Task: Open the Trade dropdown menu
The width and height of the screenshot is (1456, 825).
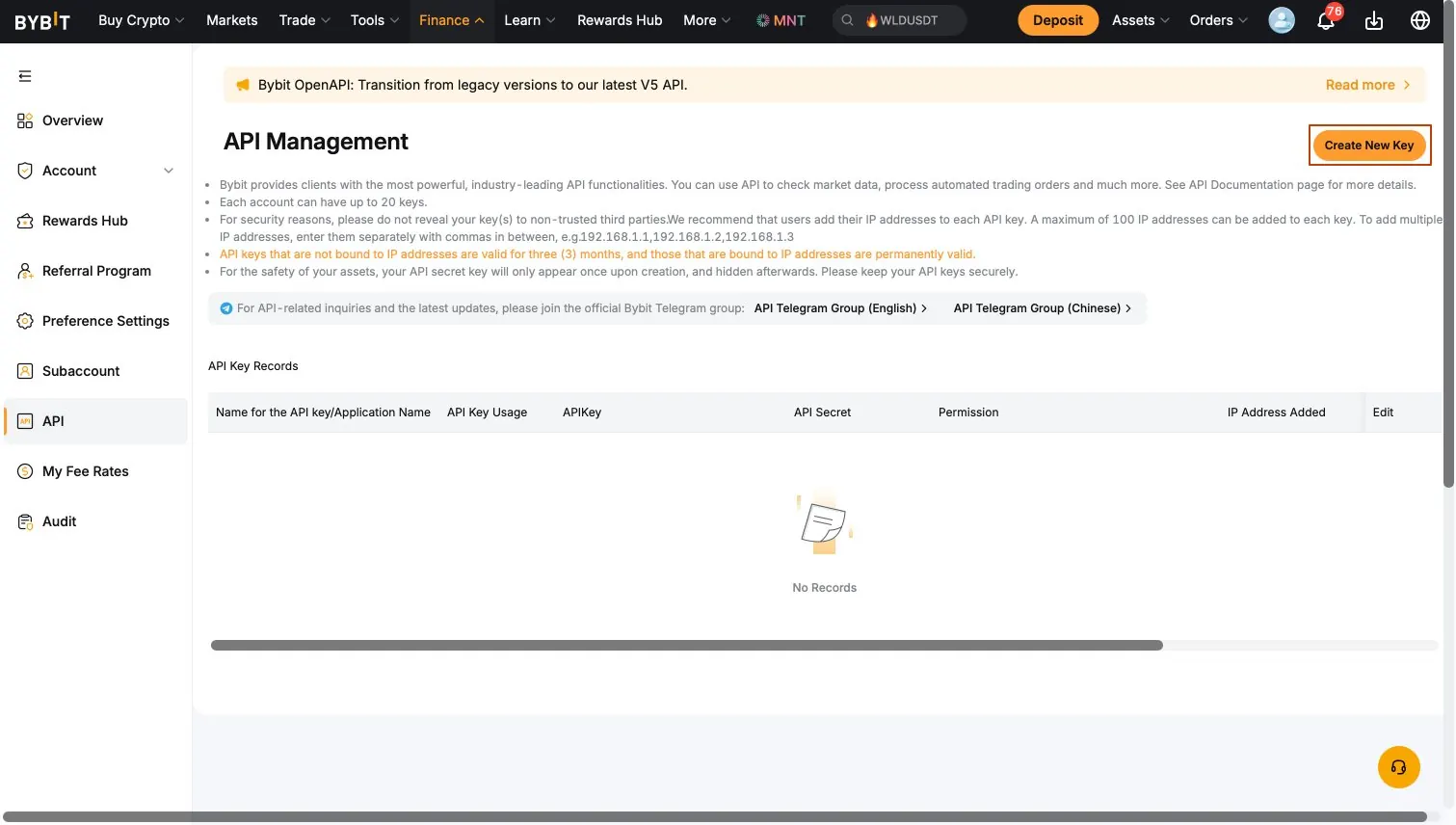Action: point(304,20)
